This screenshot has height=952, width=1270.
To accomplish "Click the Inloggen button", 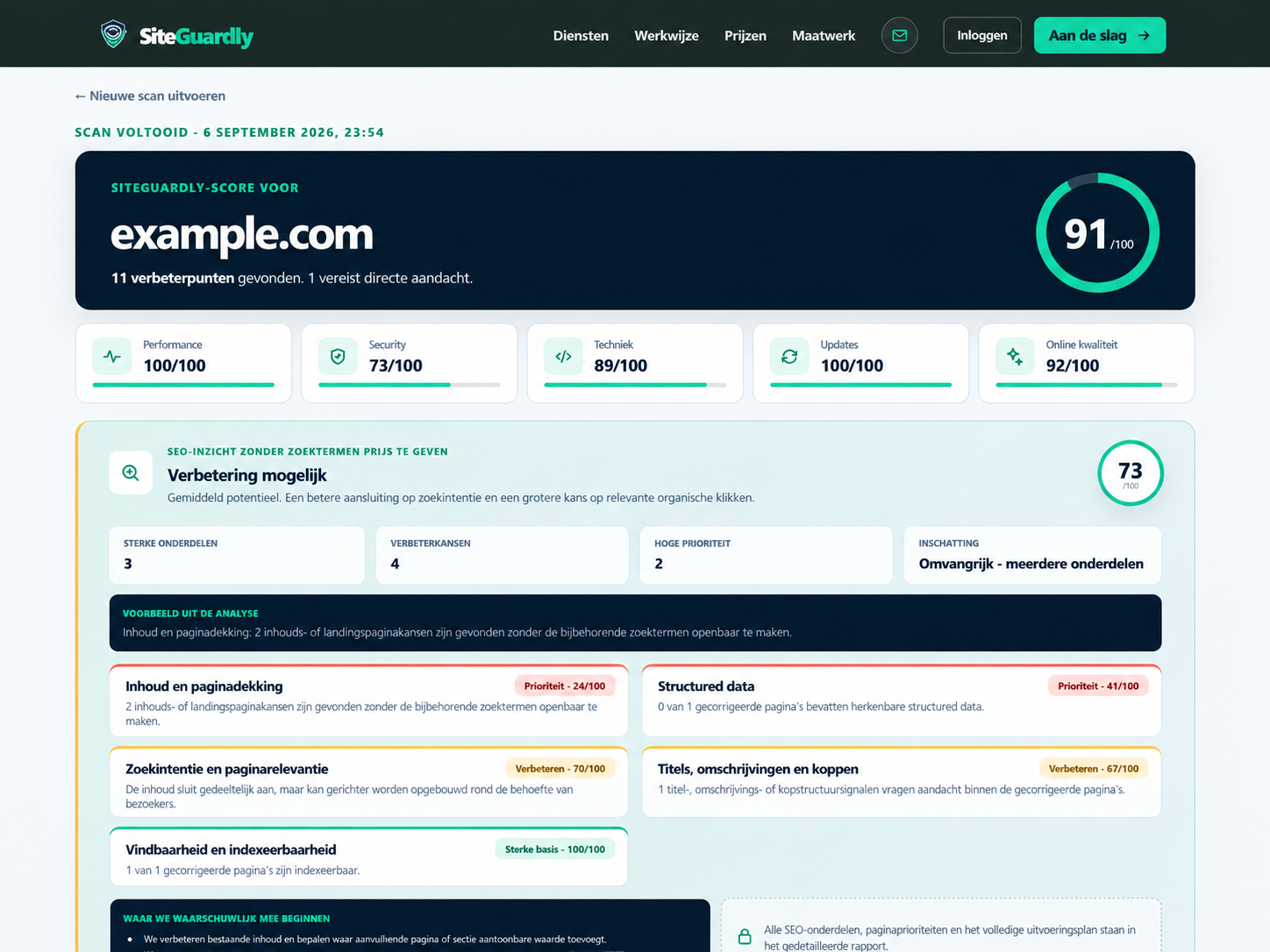I will click(x=982, y=35).
